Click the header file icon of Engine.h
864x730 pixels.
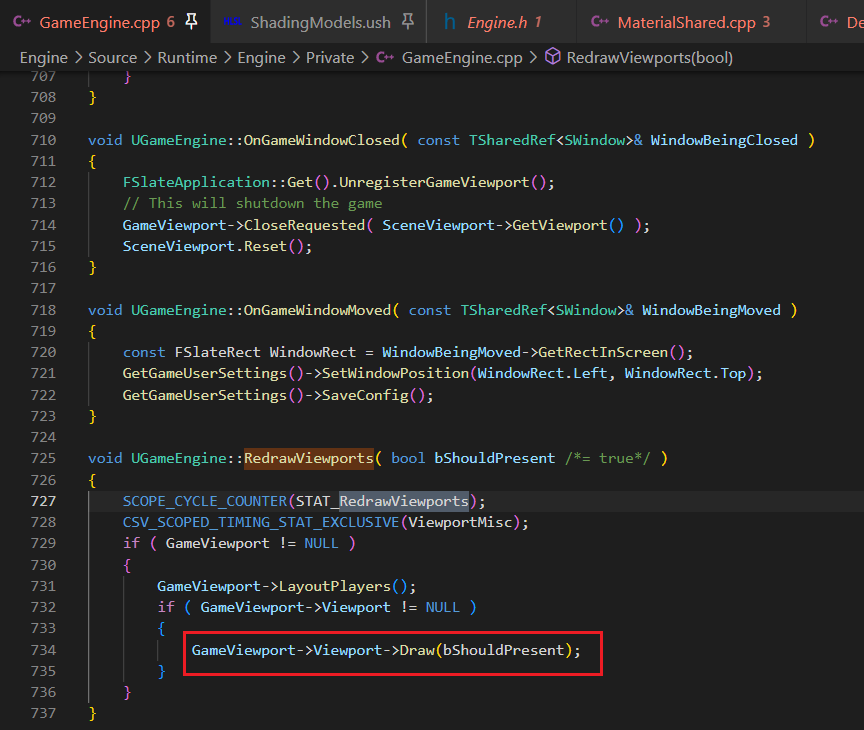click(450, 21)
